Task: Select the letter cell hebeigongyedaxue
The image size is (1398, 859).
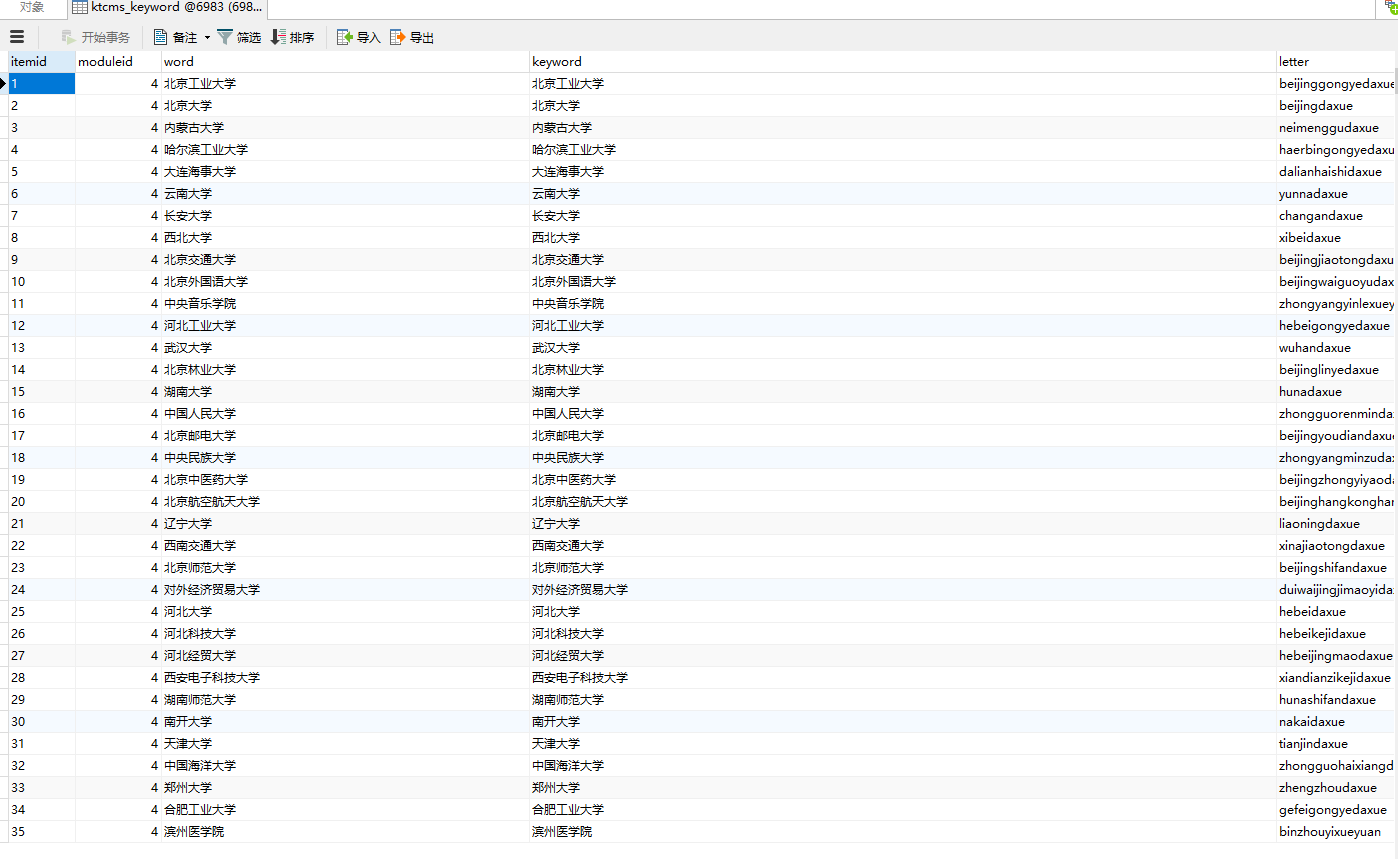Action: pos(1336,326)
